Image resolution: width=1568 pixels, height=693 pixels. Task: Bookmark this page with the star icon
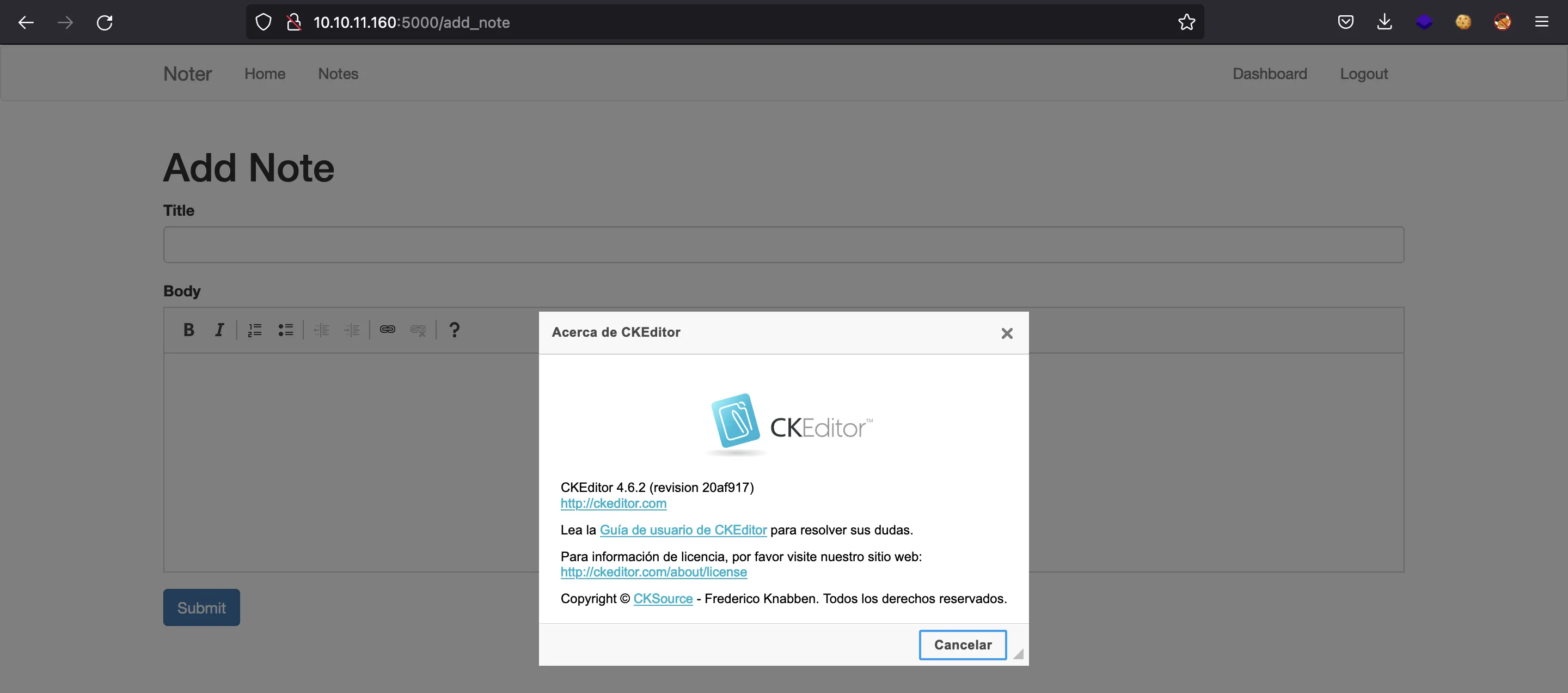[x=1186, y=22]
